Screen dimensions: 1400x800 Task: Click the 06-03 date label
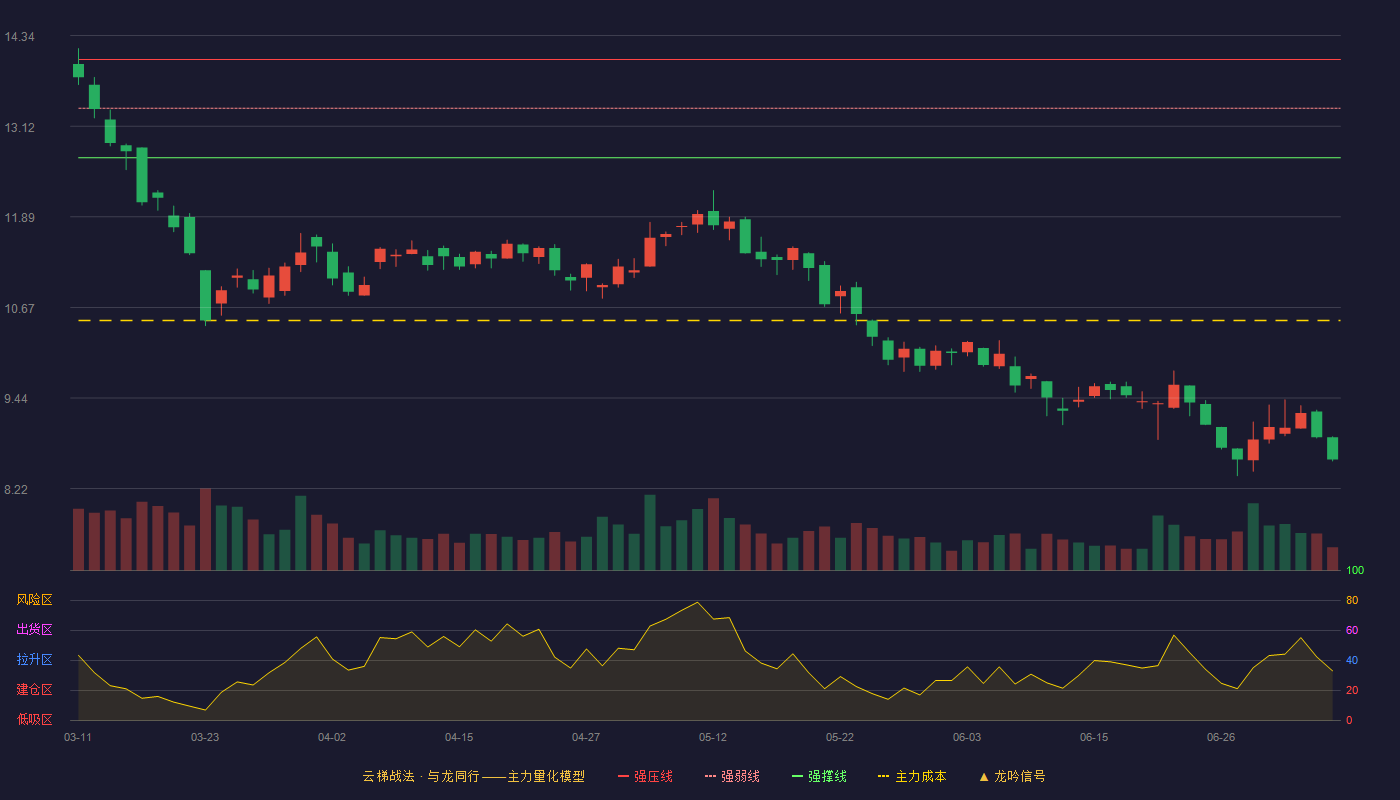coord(967,737)
